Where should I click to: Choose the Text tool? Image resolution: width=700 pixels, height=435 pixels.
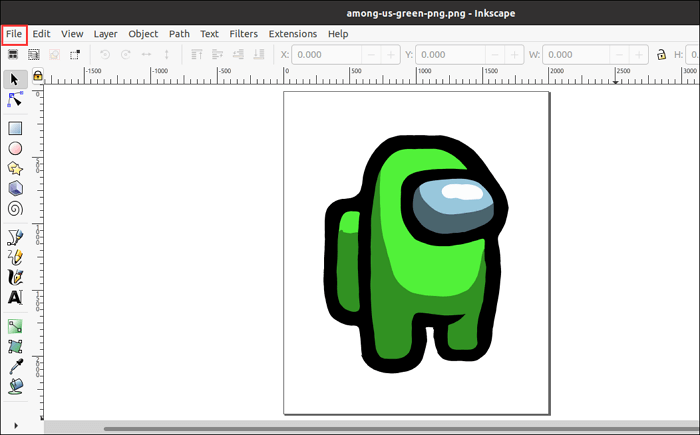pyautogui.click(x=15, y=297)
